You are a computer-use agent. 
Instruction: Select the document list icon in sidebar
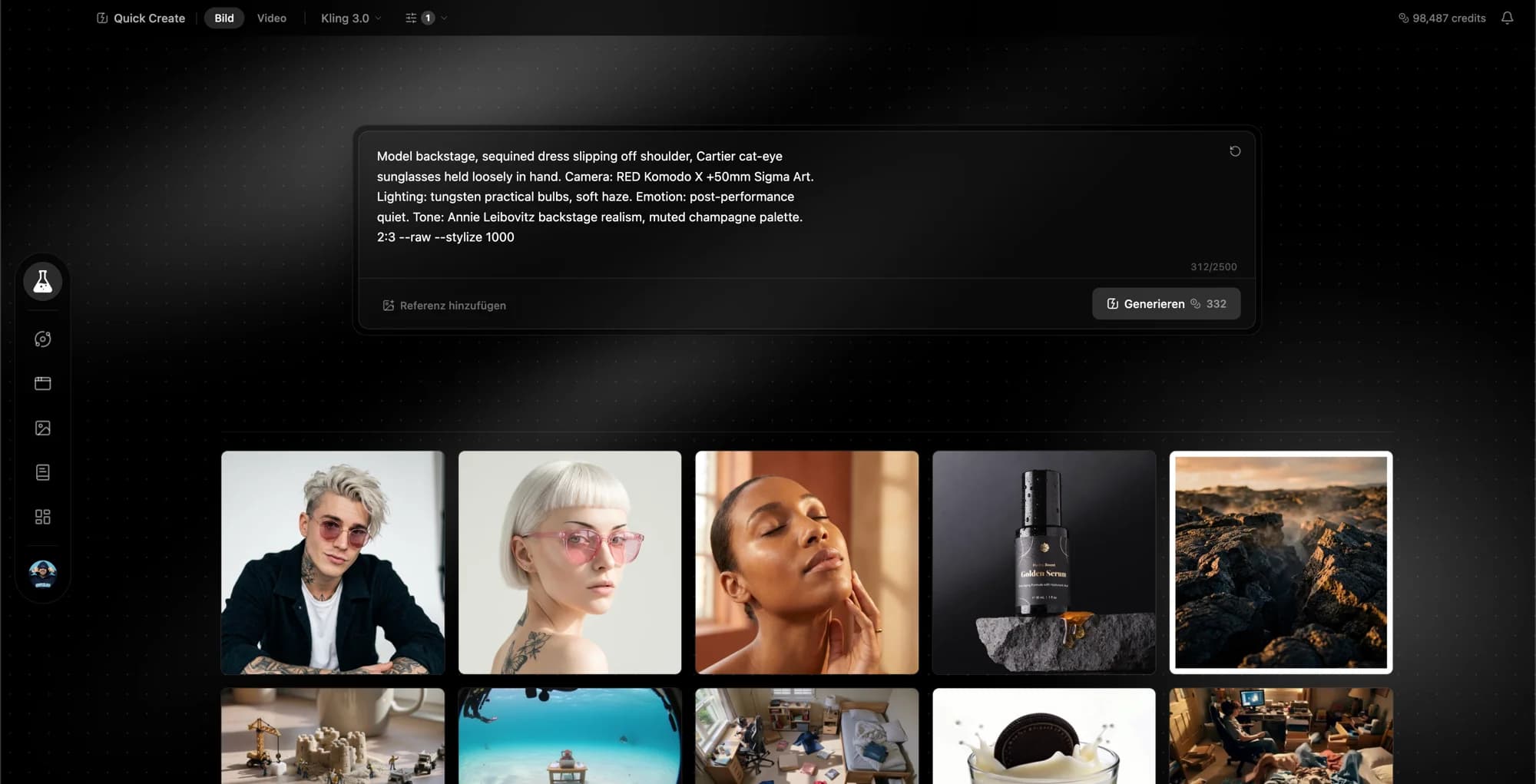point(42,472)
